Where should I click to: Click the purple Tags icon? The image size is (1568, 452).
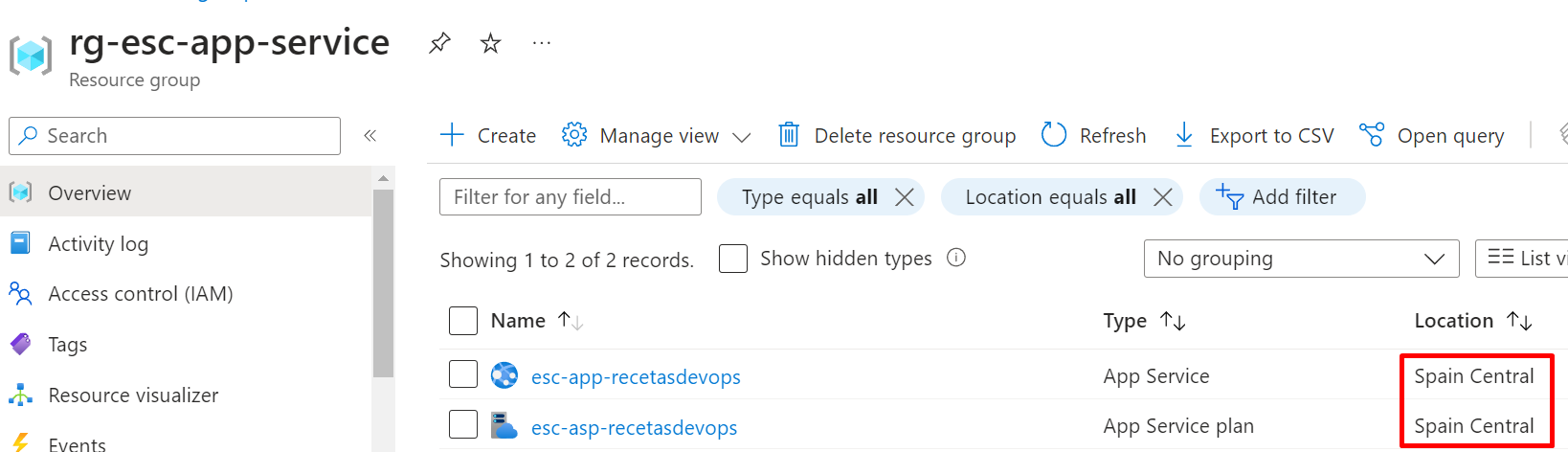[20, 344]
